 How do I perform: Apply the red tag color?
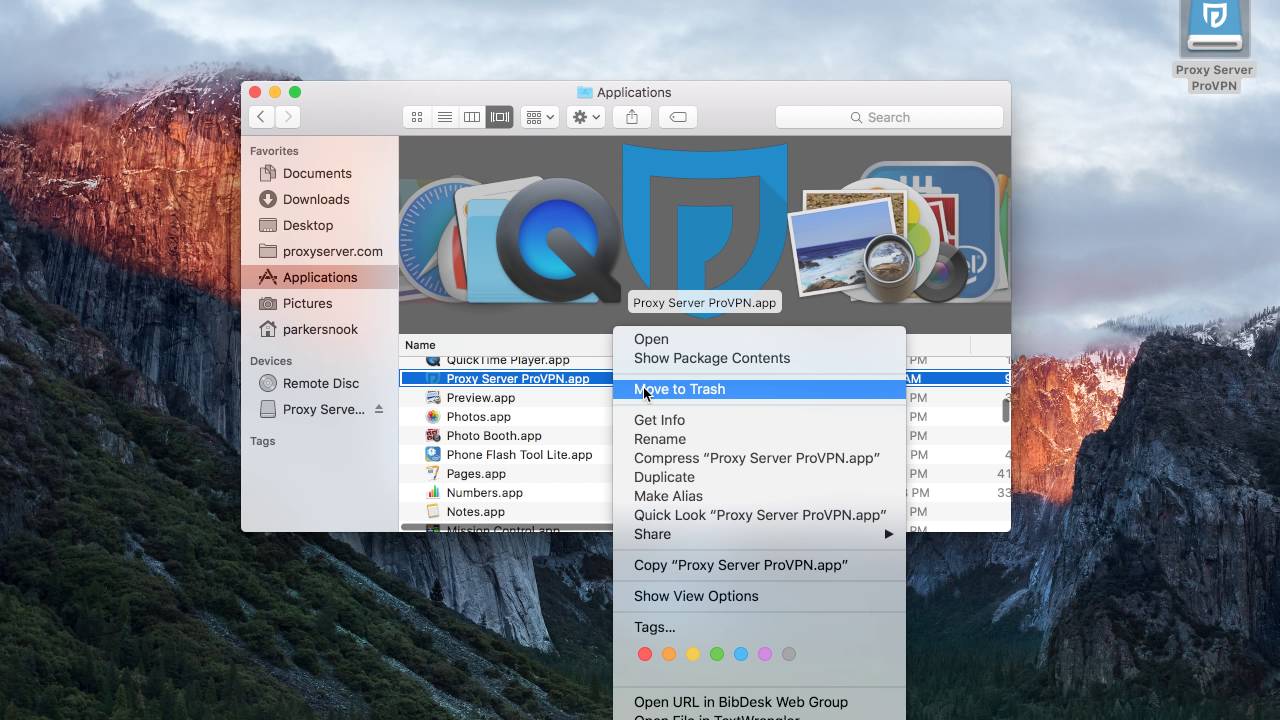pos(645,654)
